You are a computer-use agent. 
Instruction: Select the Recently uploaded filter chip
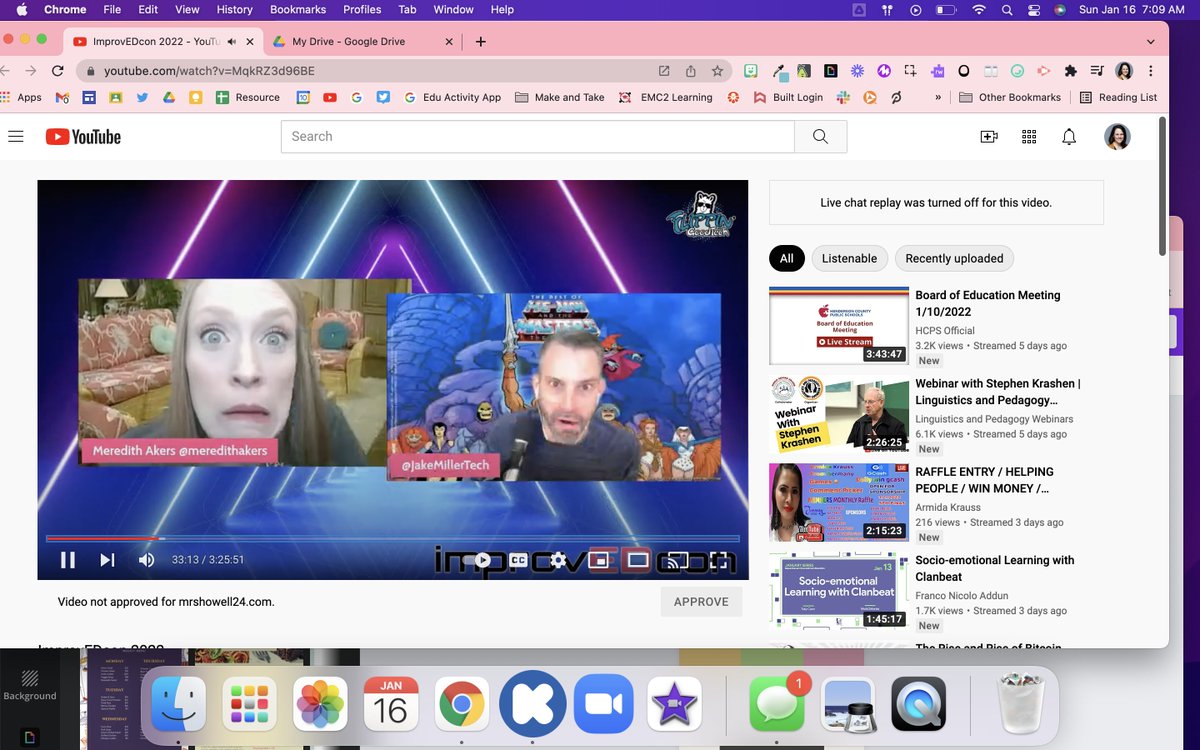pyautogui.click(x=954, y=258)
